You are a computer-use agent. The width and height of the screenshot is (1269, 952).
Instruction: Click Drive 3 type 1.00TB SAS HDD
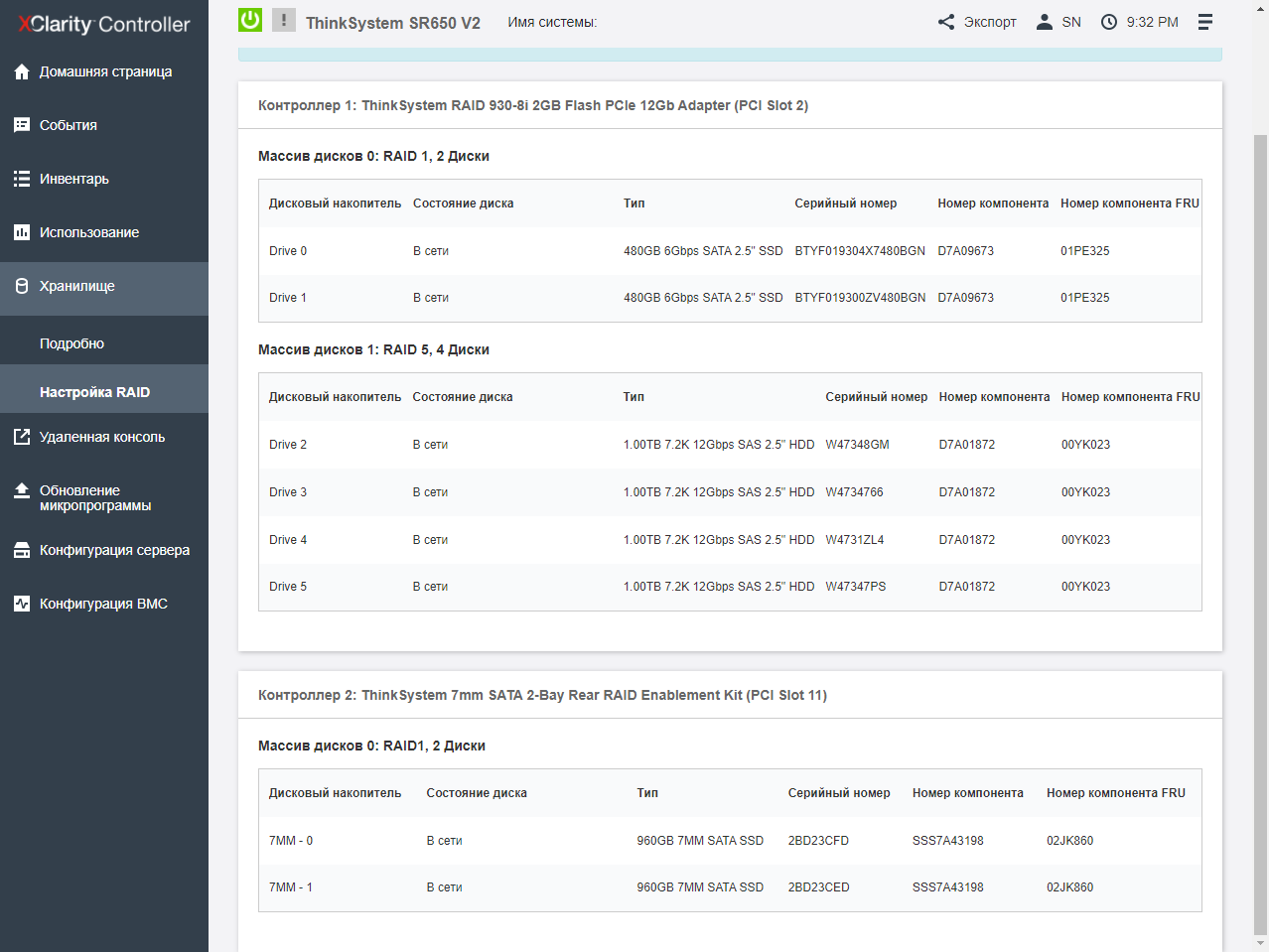tap(719, 492)
